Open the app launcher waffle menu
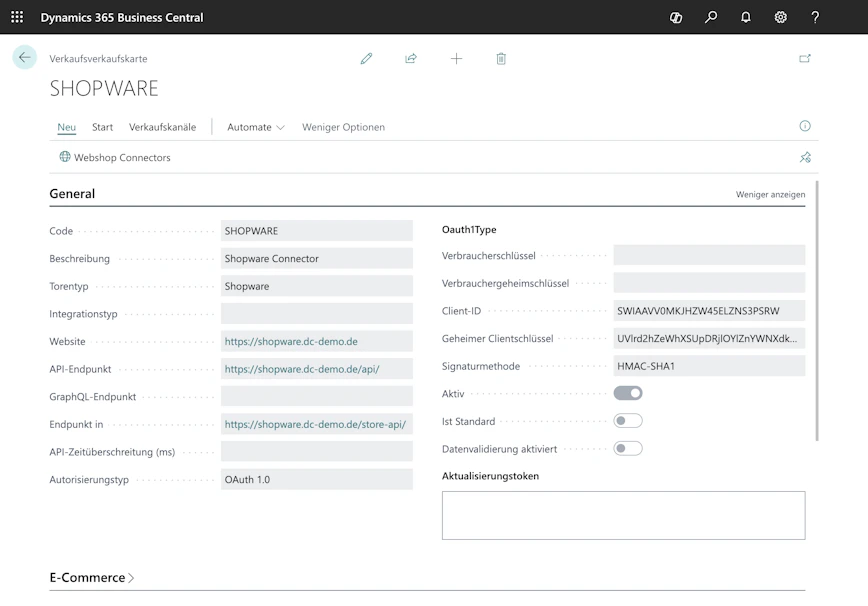868x606 pixels. 17,17
